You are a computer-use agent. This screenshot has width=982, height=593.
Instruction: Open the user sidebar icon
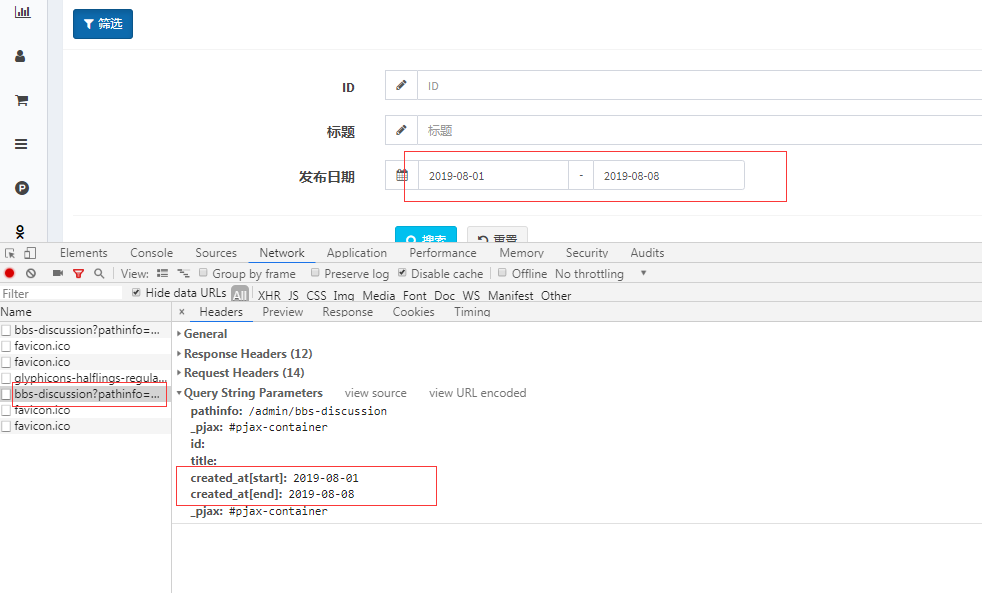coord(20,56)
